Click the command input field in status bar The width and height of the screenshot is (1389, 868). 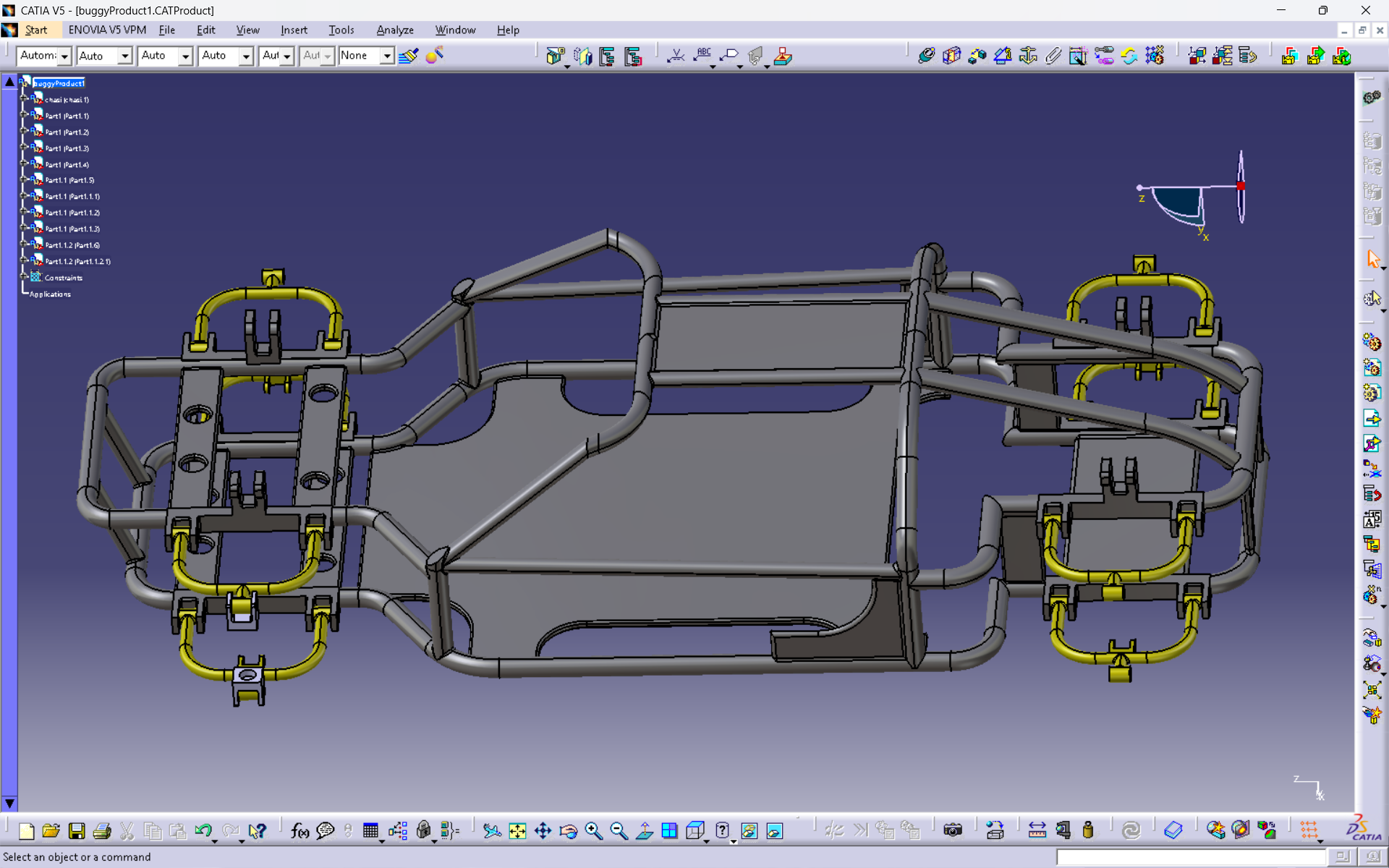click(x=1192, y=857)
